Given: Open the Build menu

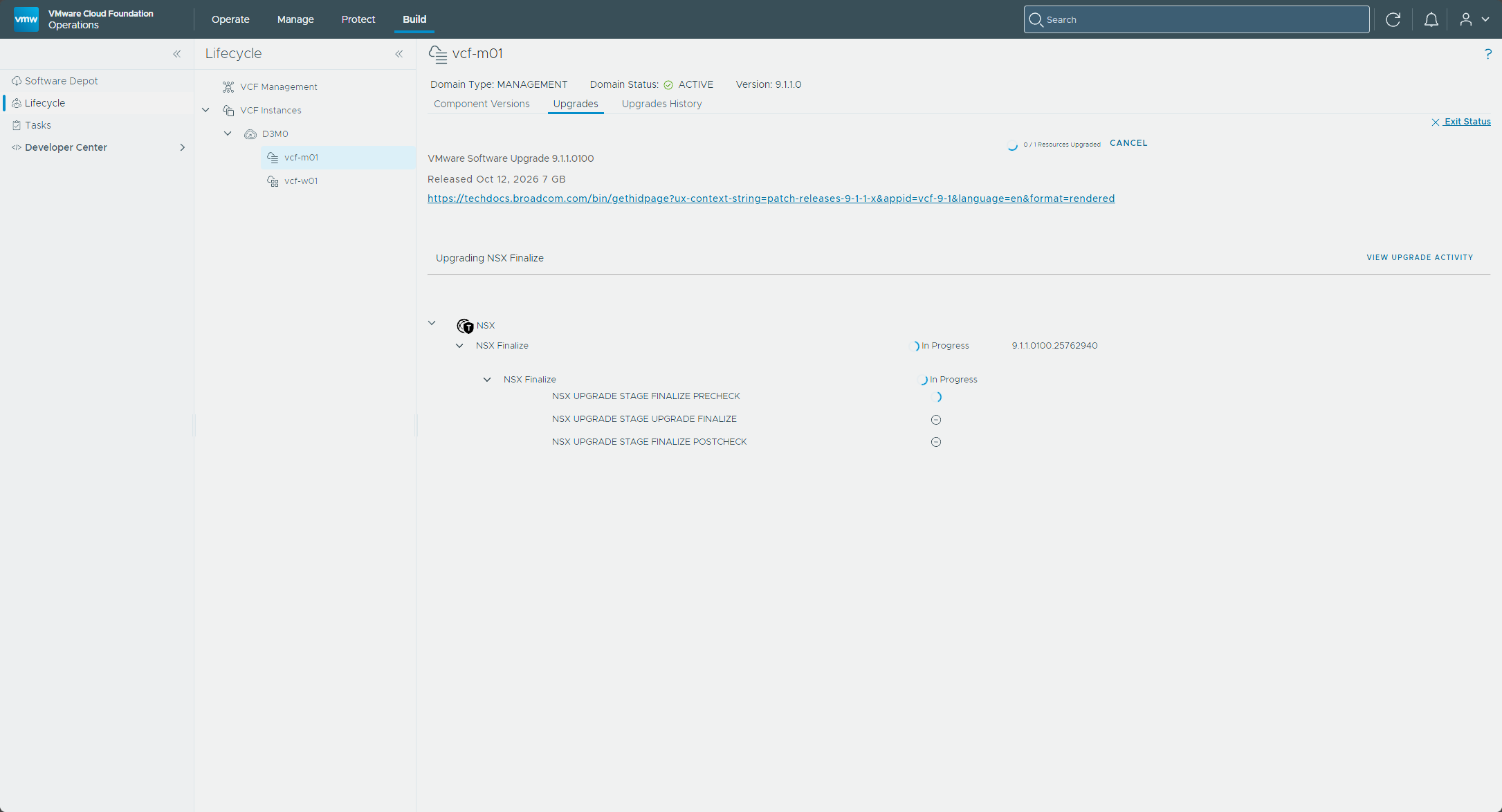Looking at the screenshot, I should click(x=414, y=19).
